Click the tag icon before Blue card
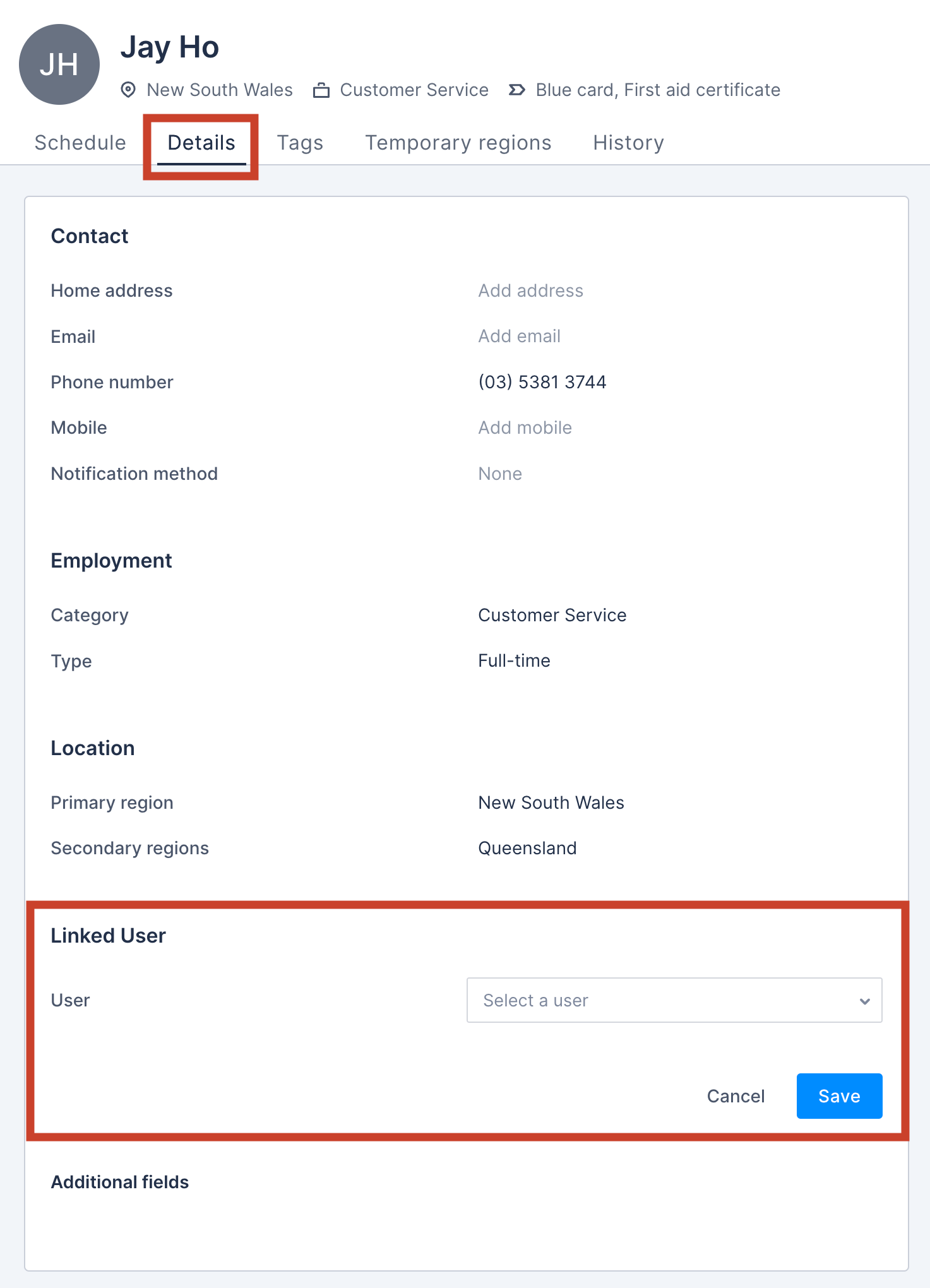Screen dimensions: 930x1288 click(516, 90)
